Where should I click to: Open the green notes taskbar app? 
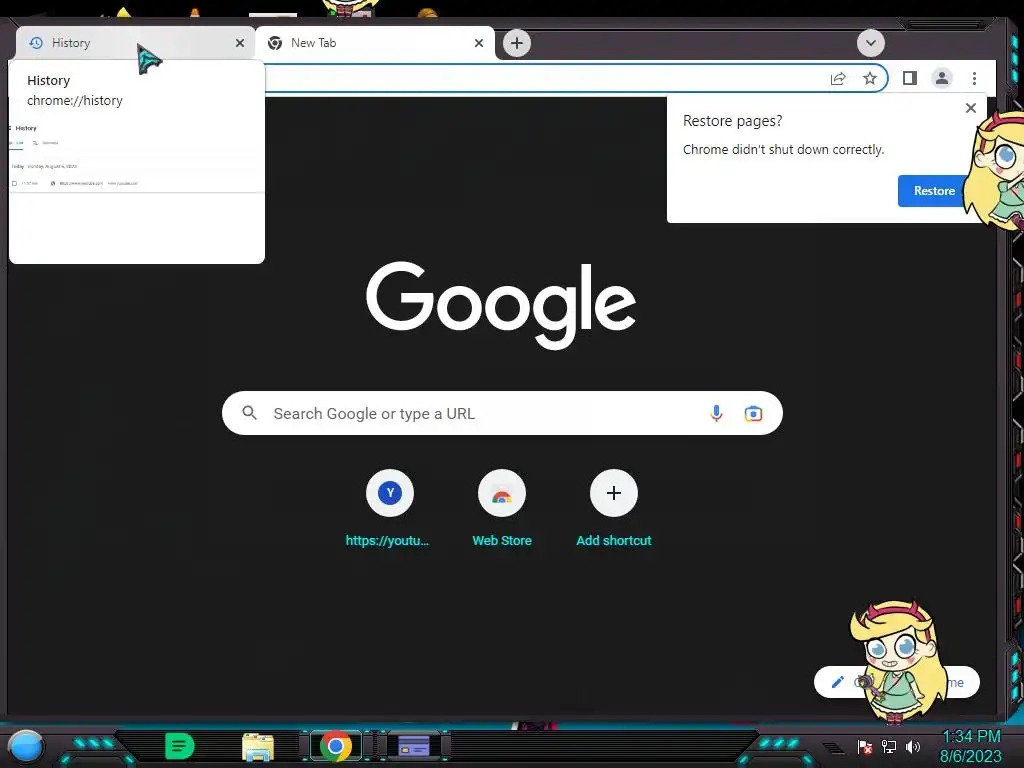180,746
